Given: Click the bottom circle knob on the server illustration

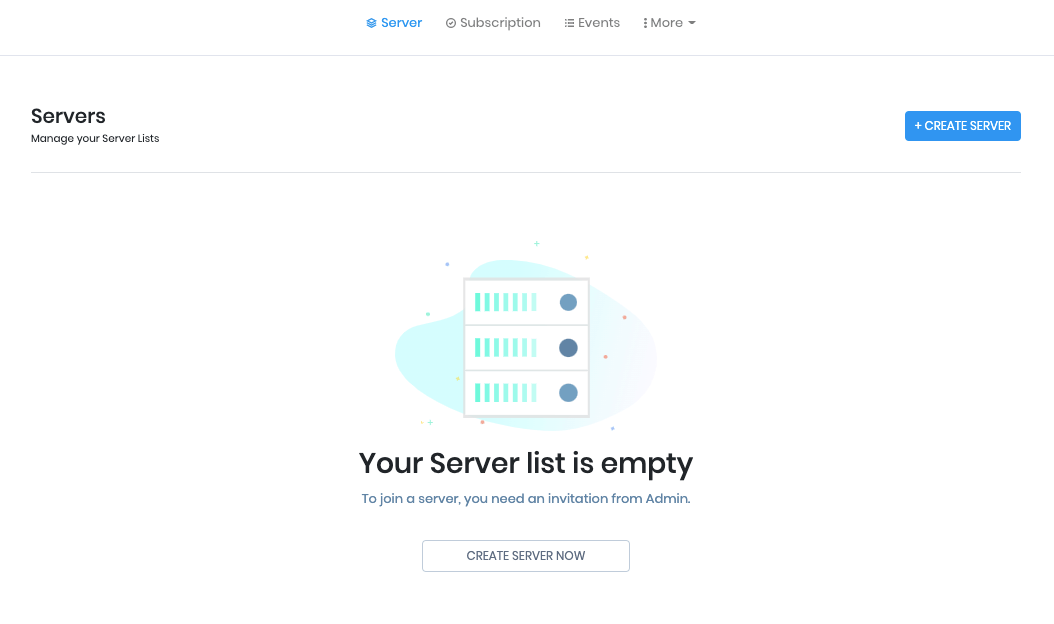Looking at the screenshot, I should pyautogui.click(x=568, y=392).
